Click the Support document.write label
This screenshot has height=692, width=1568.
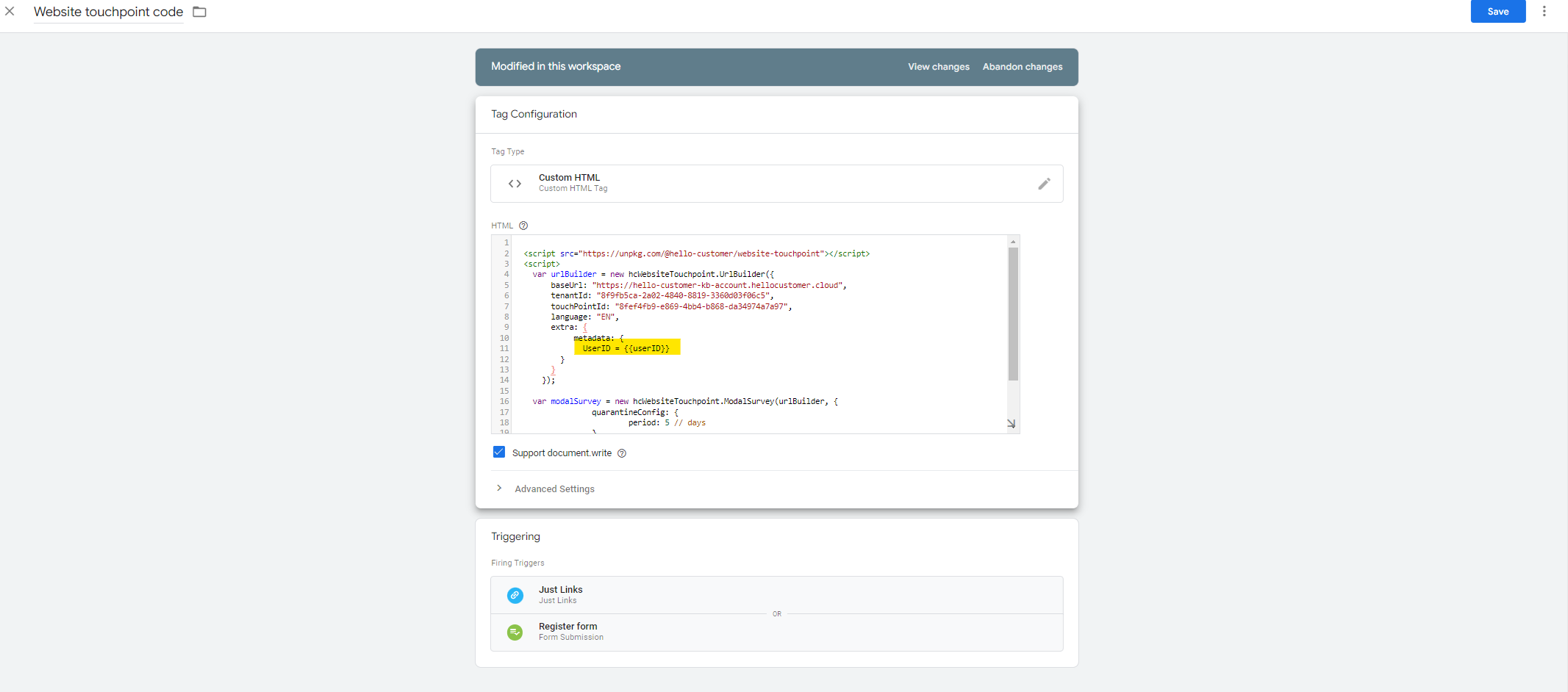tap(562, 453)
